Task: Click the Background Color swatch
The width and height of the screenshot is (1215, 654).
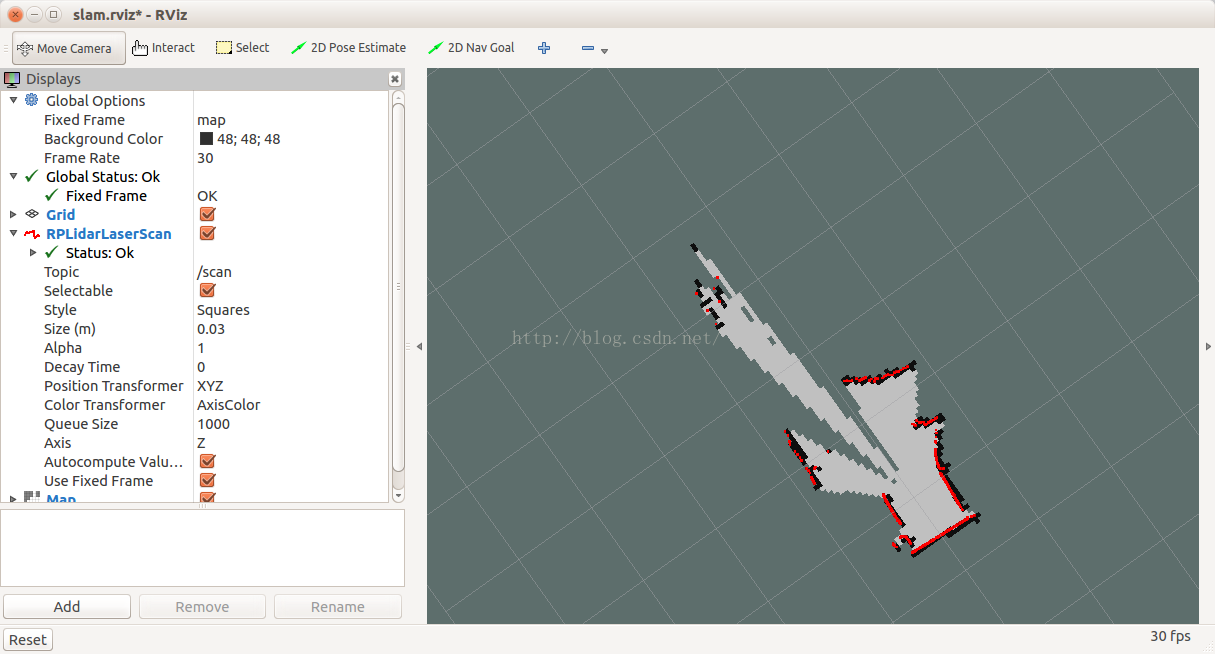Action: 206,139
